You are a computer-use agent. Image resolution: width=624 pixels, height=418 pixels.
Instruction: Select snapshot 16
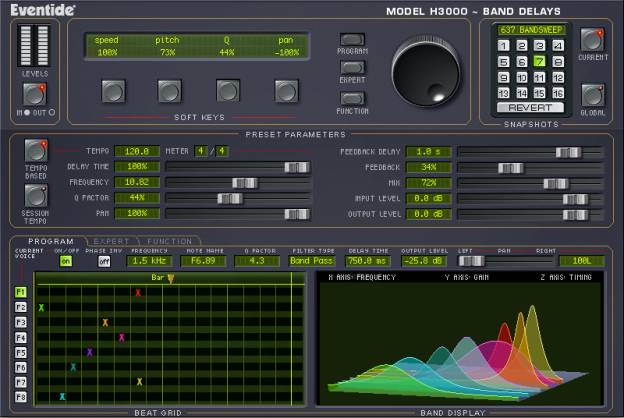[558, 93]
